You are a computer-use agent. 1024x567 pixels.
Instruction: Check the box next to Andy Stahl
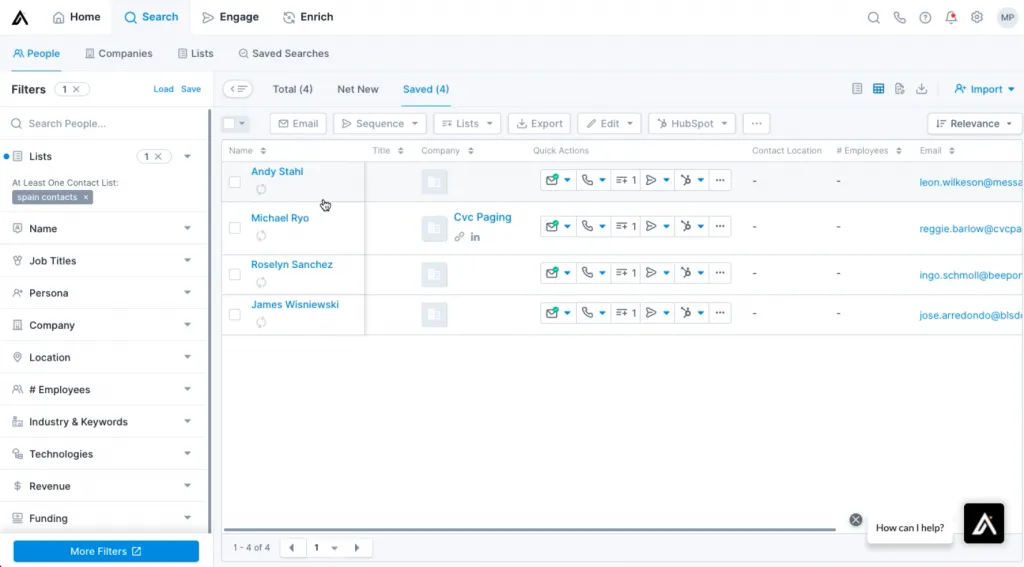pyautogui.click(x=235, y=182)
